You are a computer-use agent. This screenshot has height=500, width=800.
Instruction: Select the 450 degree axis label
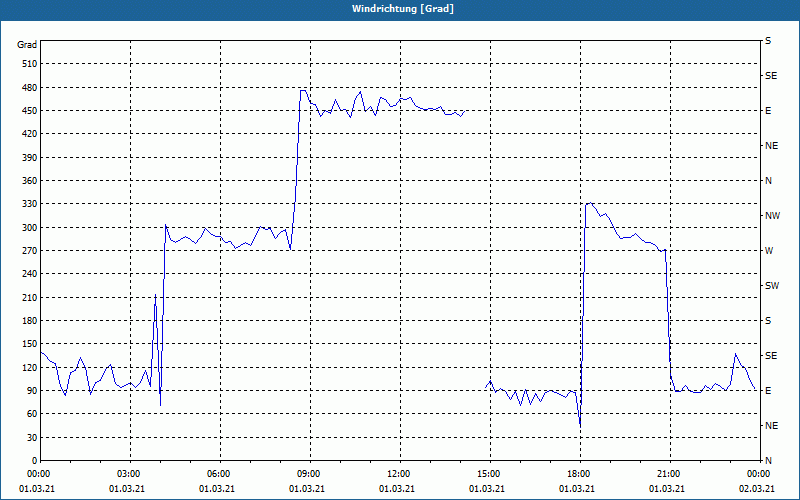[x=30, y=111]
